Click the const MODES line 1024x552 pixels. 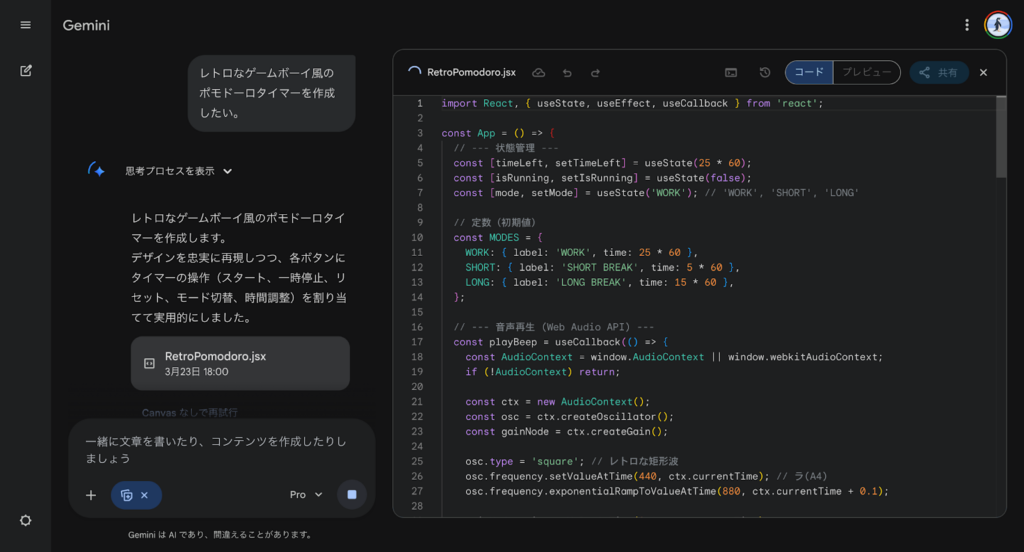tap(498, 238)
